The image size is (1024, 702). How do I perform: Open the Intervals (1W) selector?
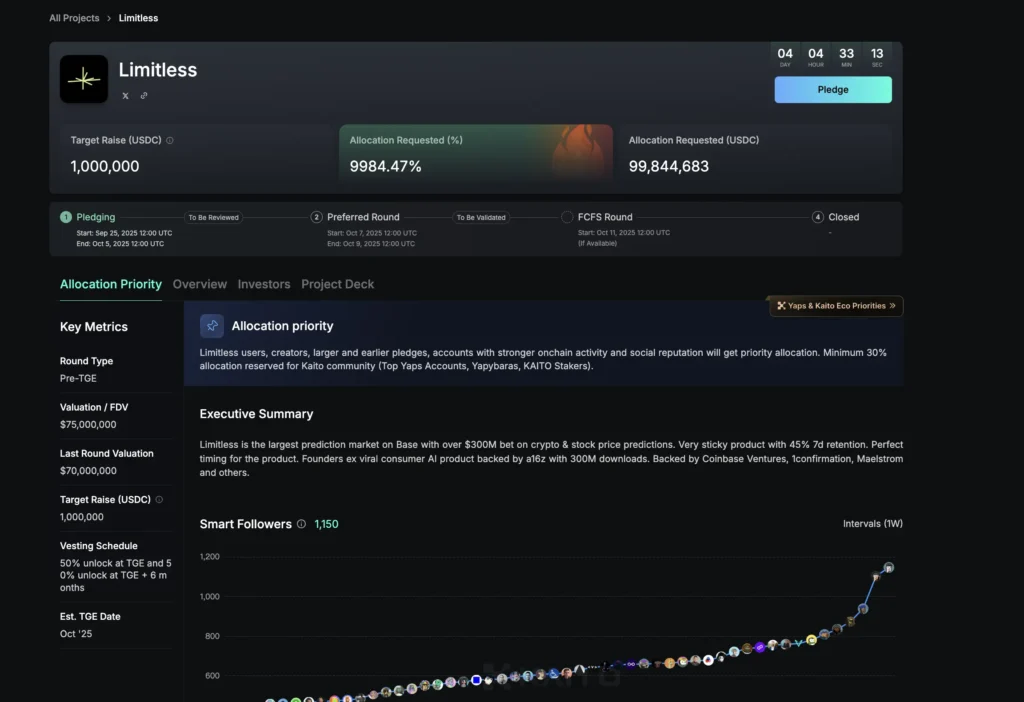(x=872, y=524)
